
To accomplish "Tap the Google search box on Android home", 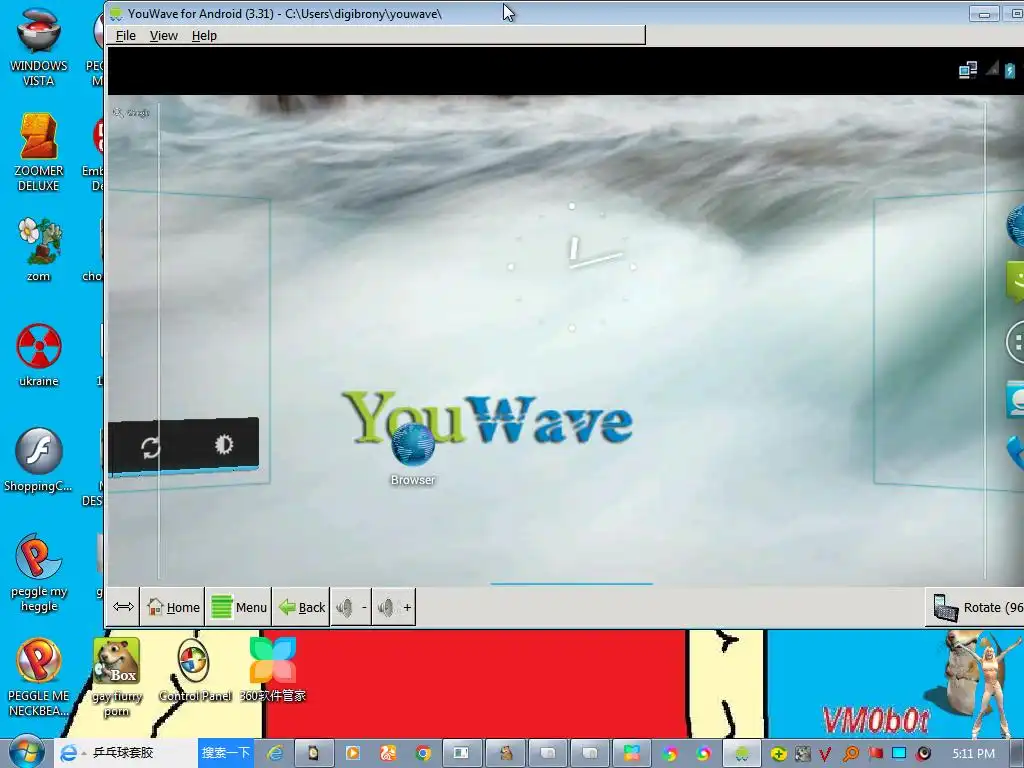I will pyautogui.click(x=133, y=113).
